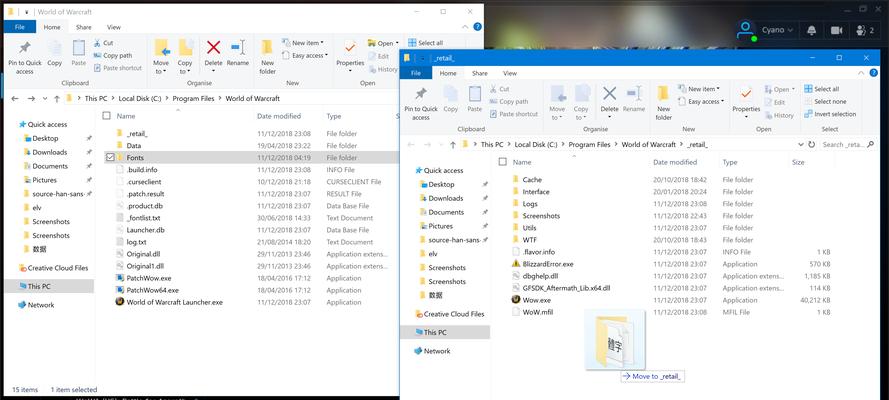Collapse ribbon chevron in _retail_ window
This screenshot has width=889, height=400.
point(861,73)
